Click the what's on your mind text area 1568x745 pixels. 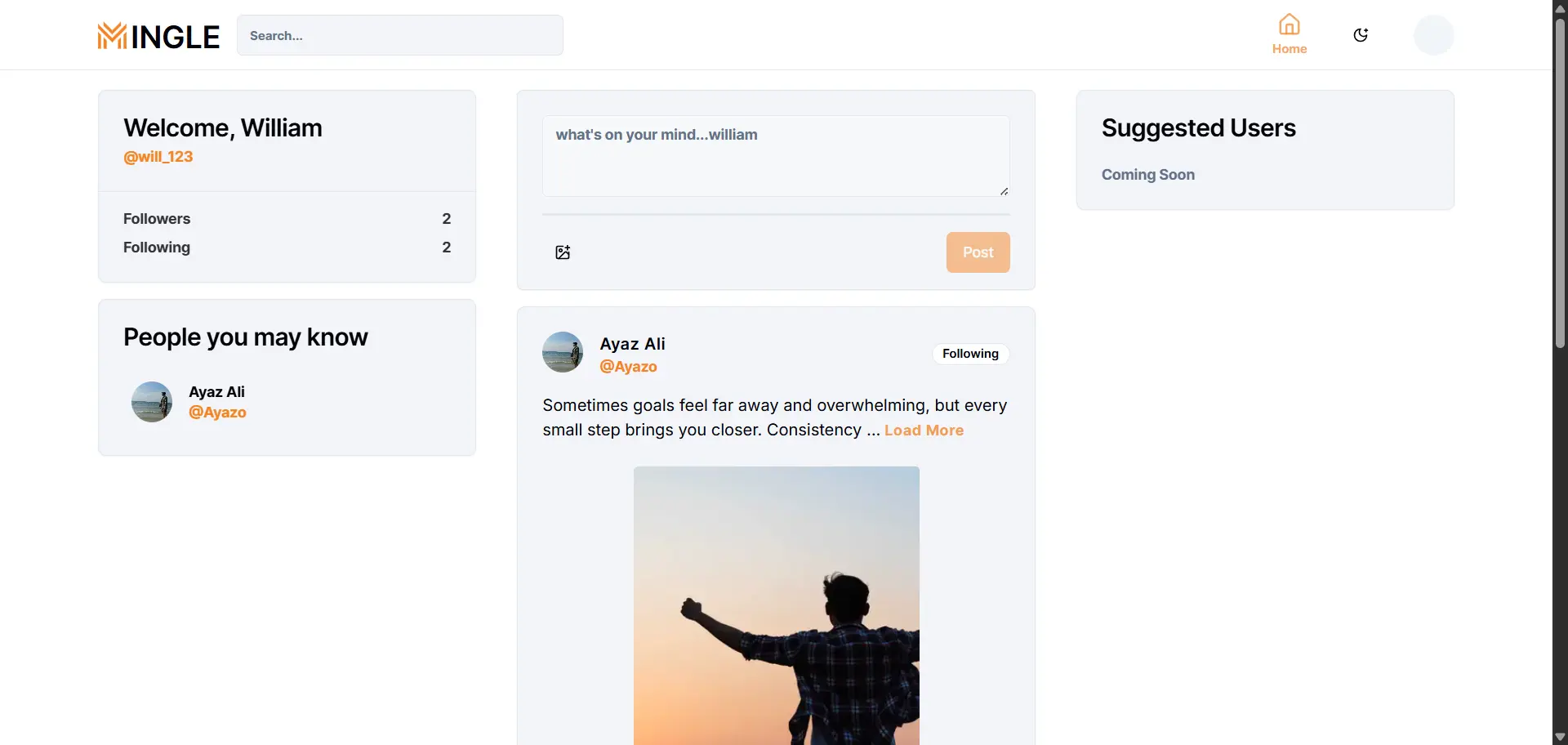pos(775,155)
